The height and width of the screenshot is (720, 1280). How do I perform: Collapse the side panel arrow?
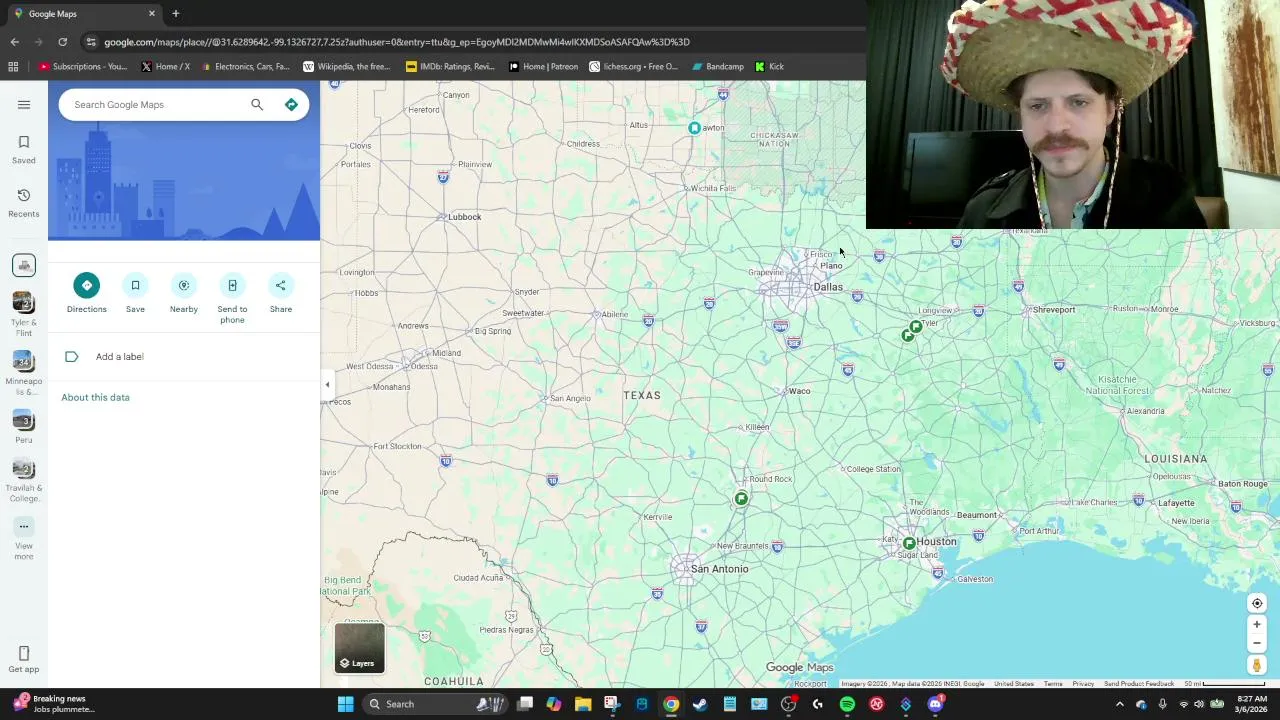click(x=327, y=384)
